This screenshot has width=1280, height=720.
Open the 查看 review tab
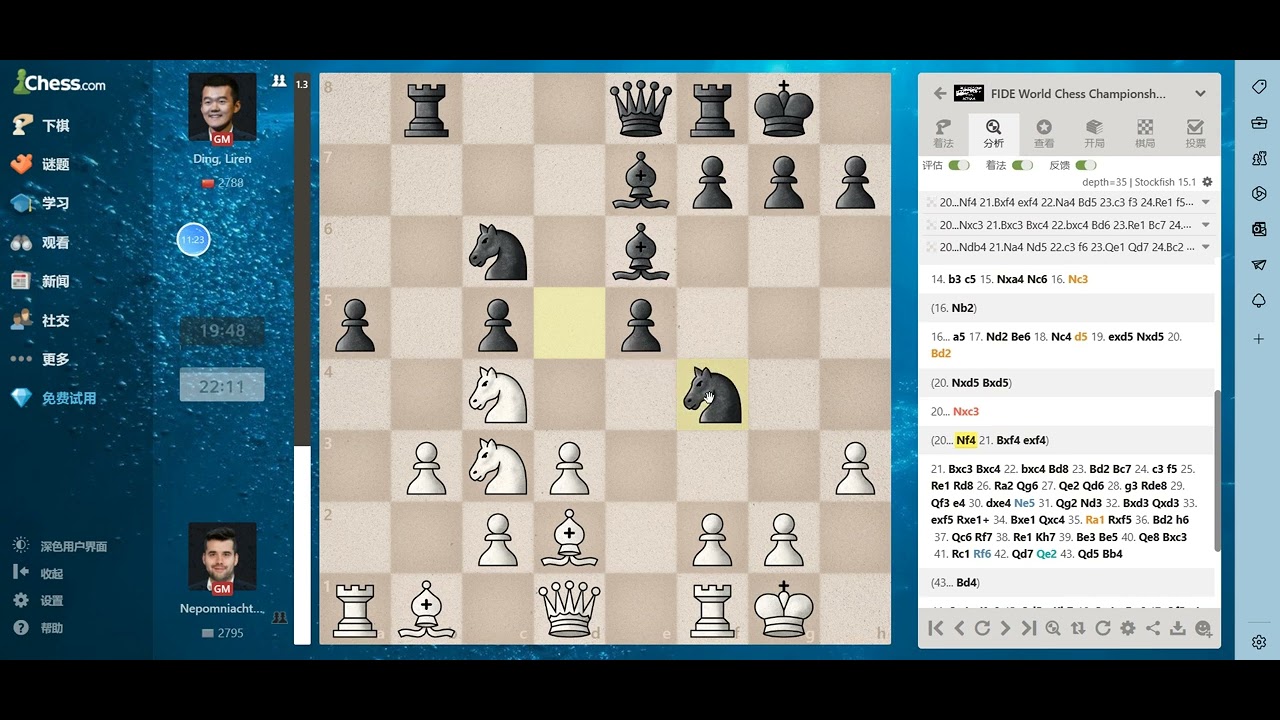[1044, 134]
